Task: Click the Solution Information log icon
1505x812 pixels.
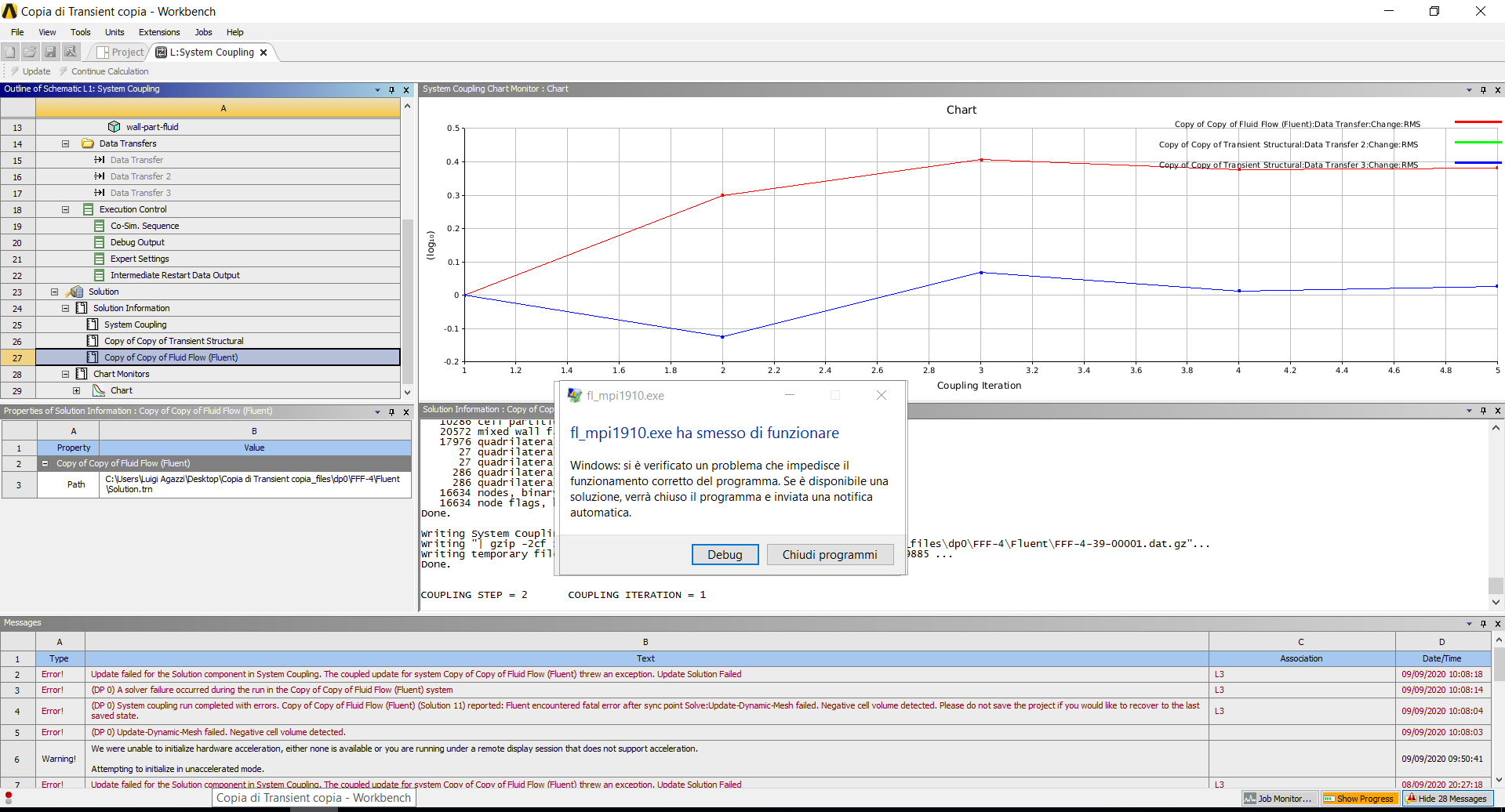Action: click(82, 308)
